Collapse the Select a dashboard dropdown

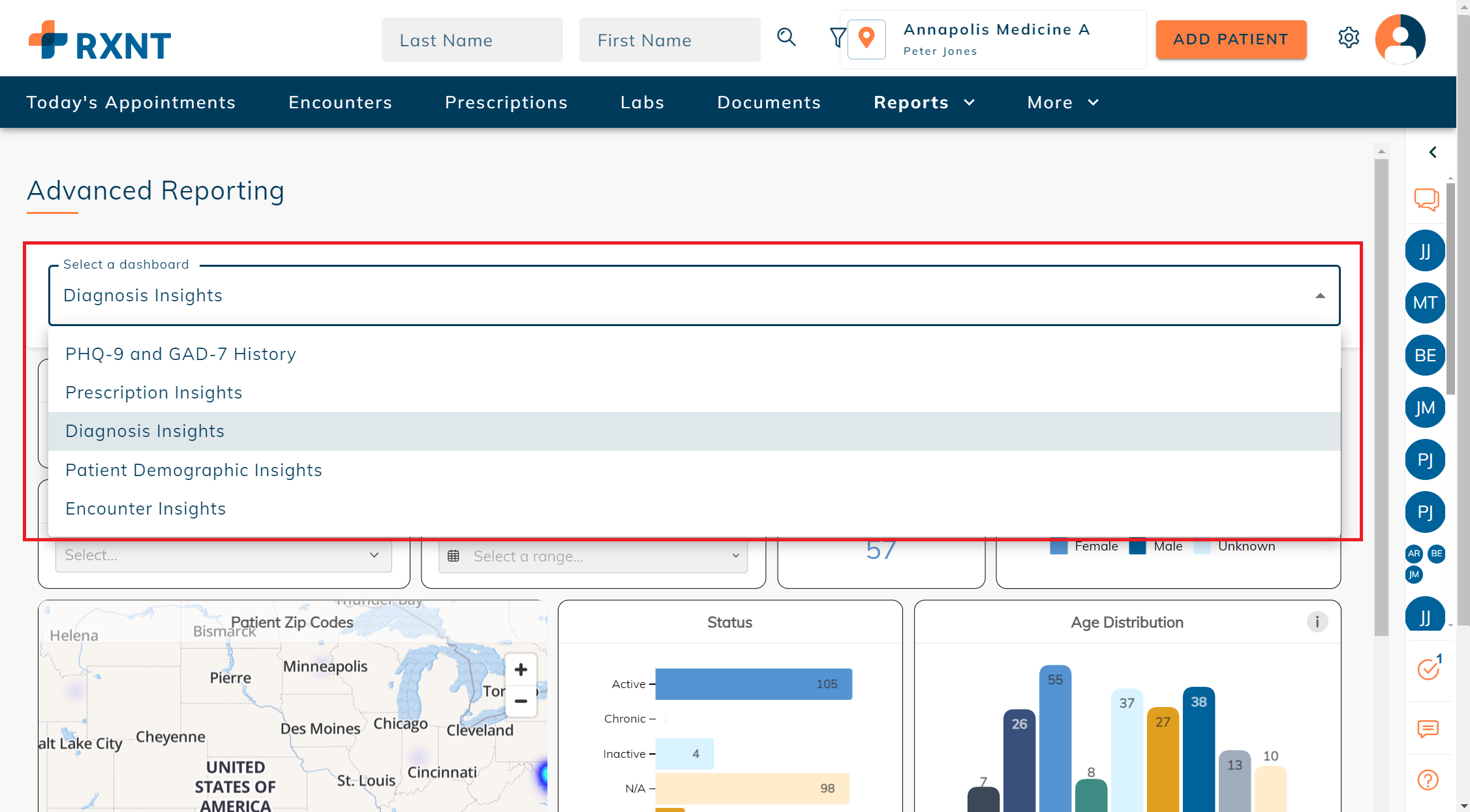(1320, 296)
